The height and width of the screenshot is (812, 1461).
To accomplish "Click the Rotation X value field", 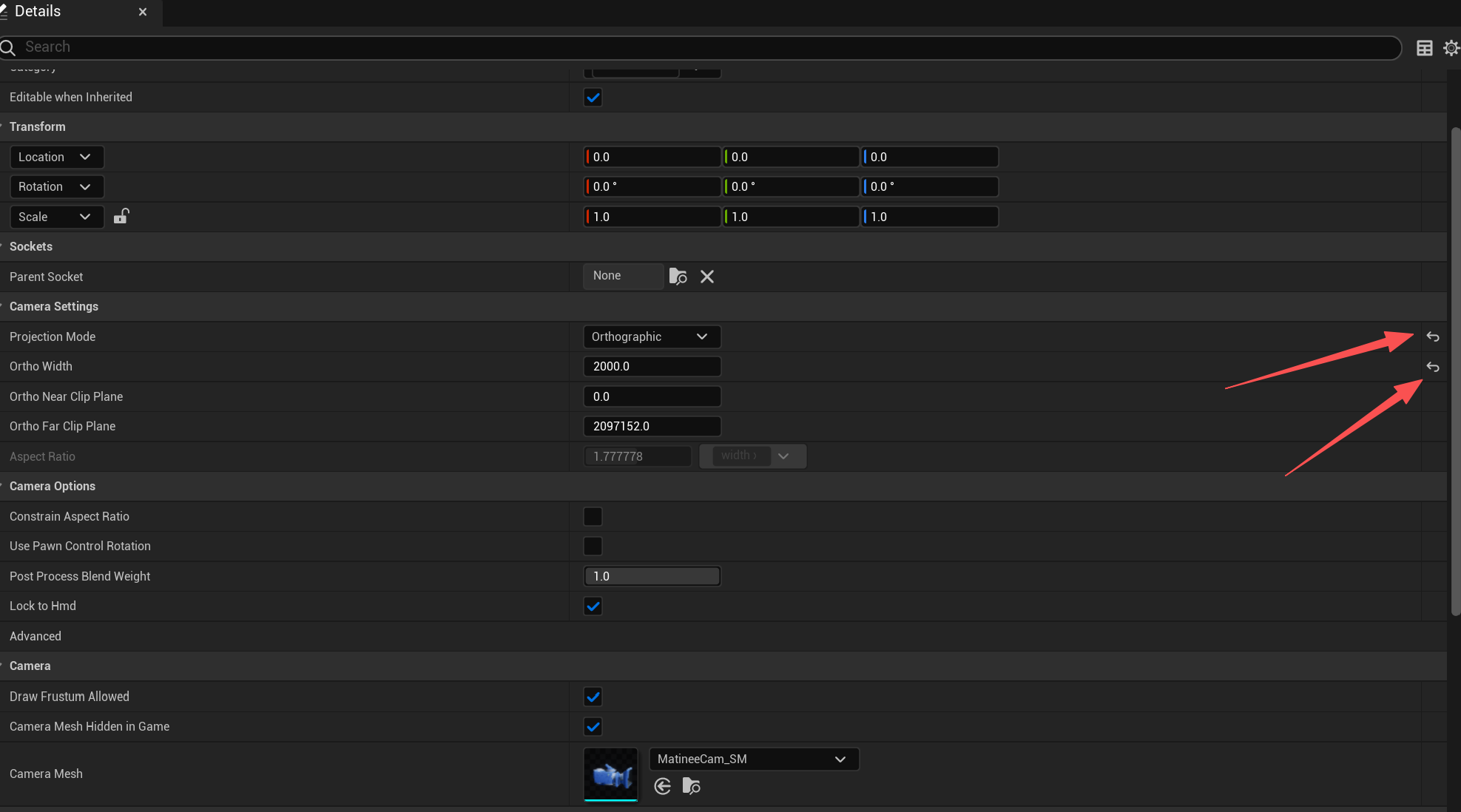I will [652, 186].
